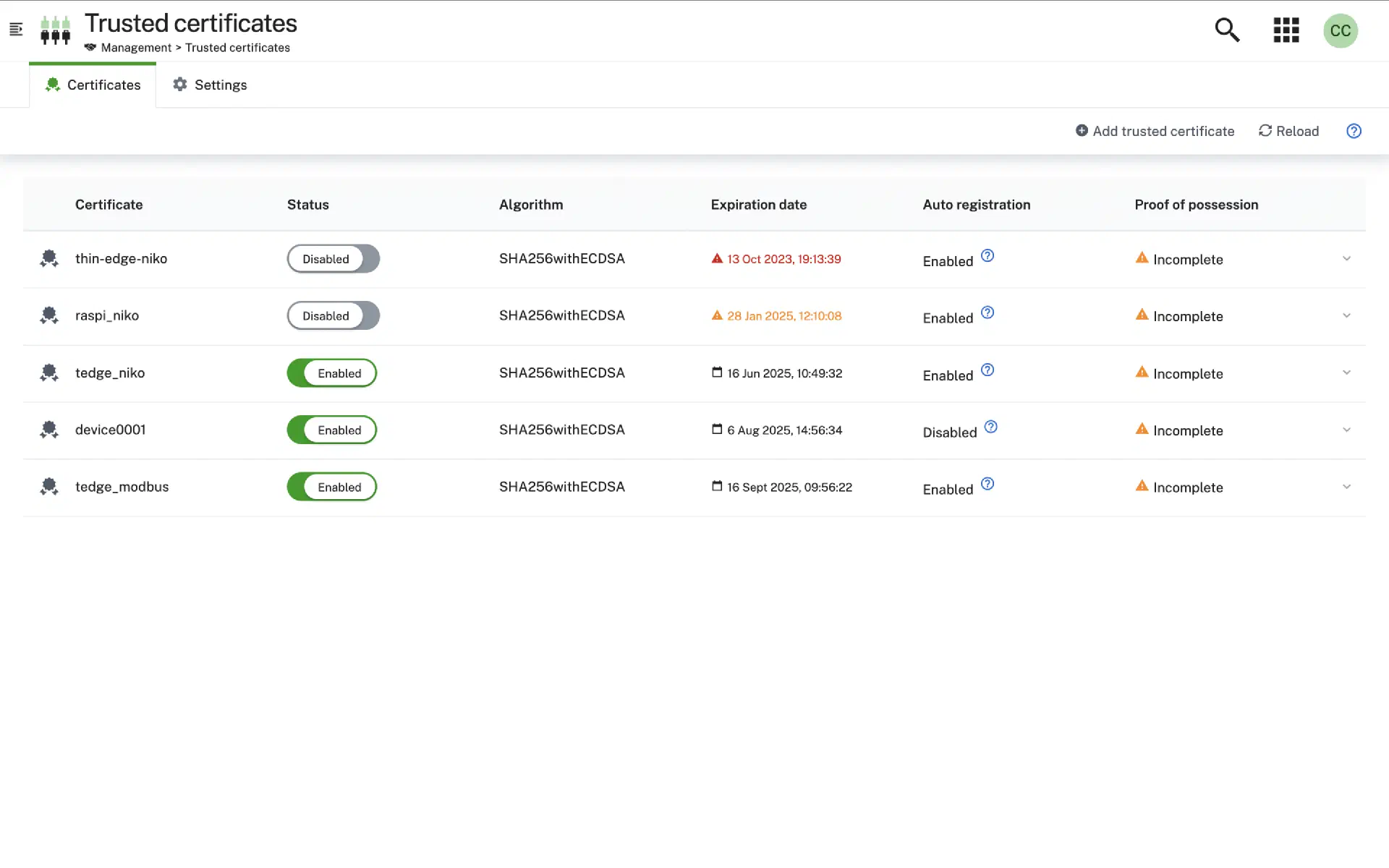Expand the tedge_modbus row chevron
This screenshot has width=1389, height=868.
pyautogui.click(x=1346, y=487)
